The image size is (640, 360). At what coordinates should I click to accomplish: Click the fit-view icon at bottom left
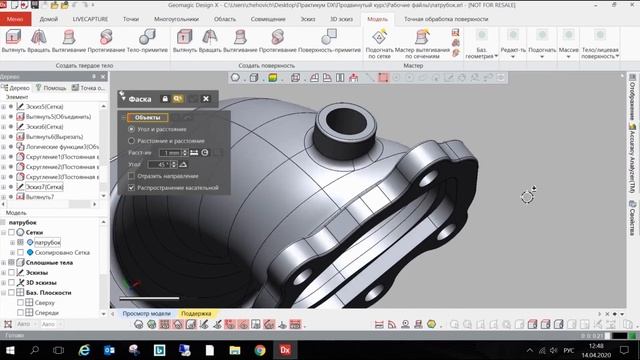point(8,324)
